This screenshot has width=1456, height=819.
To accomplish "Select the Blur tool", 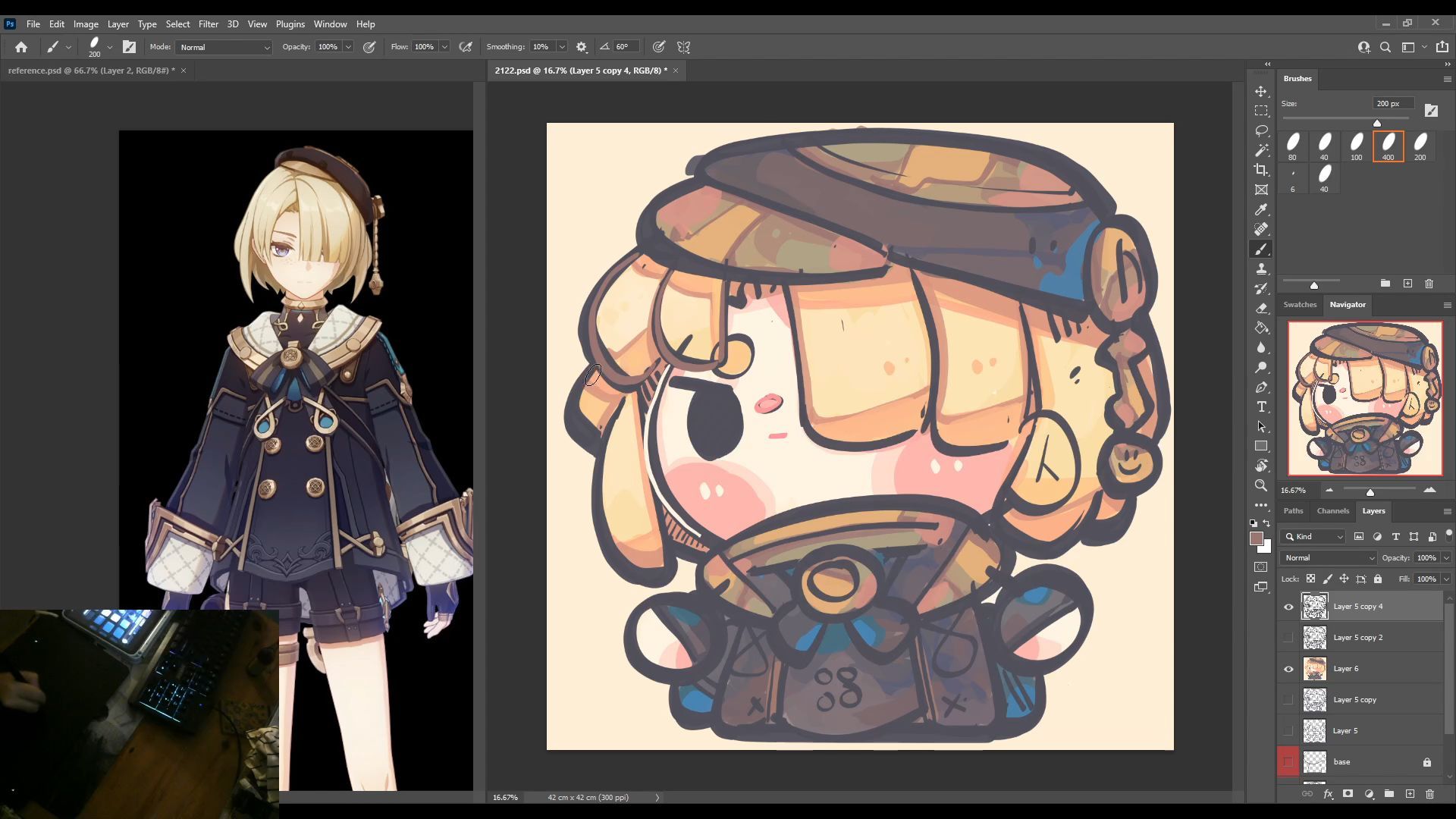I will pos(1261,347).
